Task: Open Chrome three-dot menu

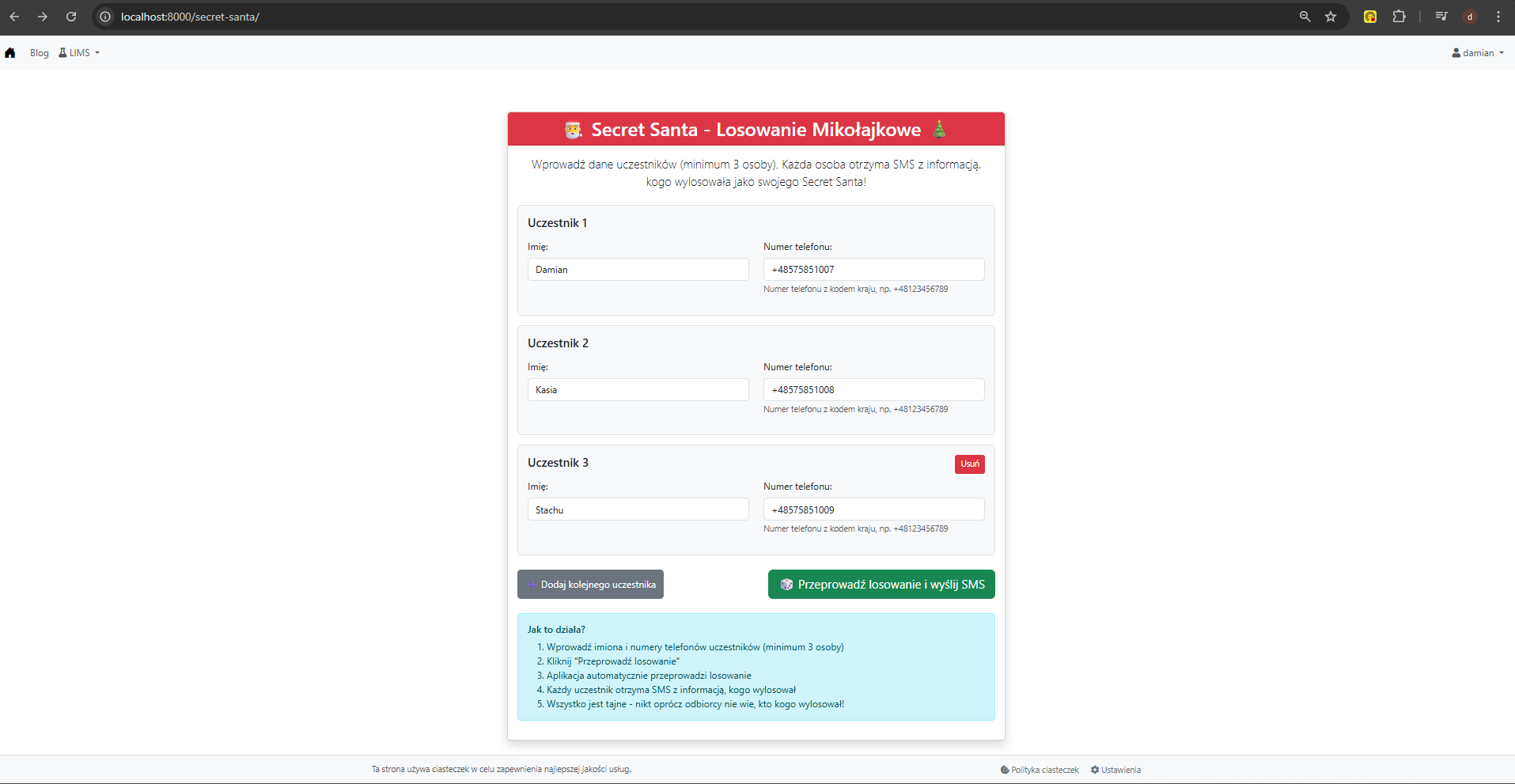Action: click(1498, 17)
